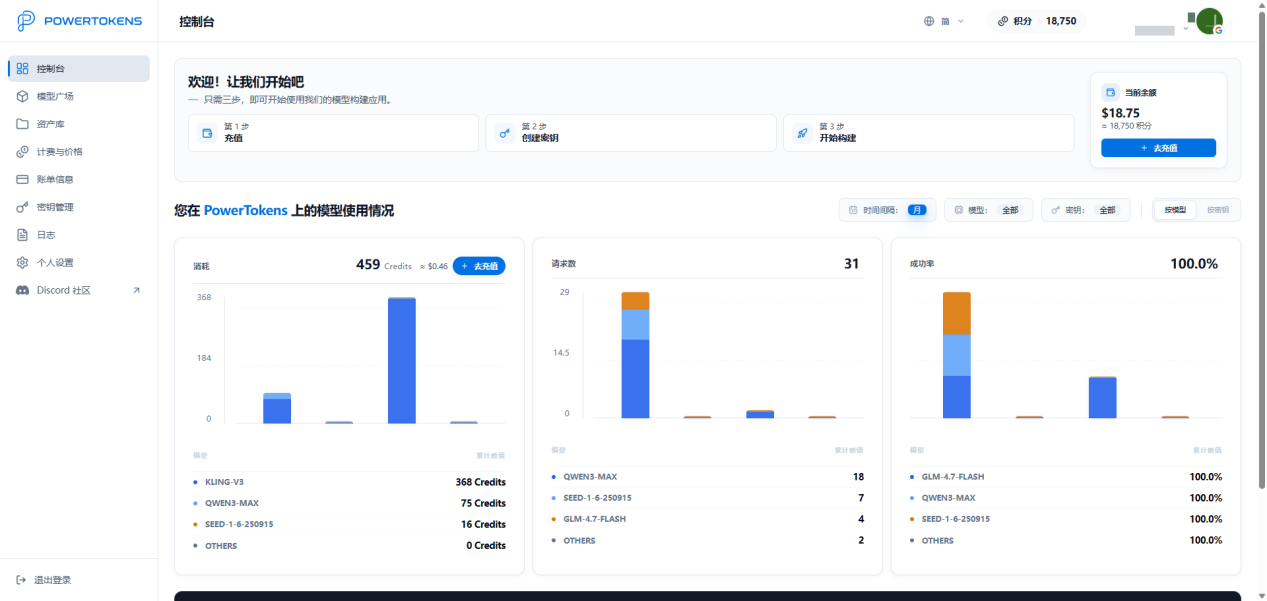Click 退出登录 to log out
1267x601 pixels.
[x=44, y=580]
